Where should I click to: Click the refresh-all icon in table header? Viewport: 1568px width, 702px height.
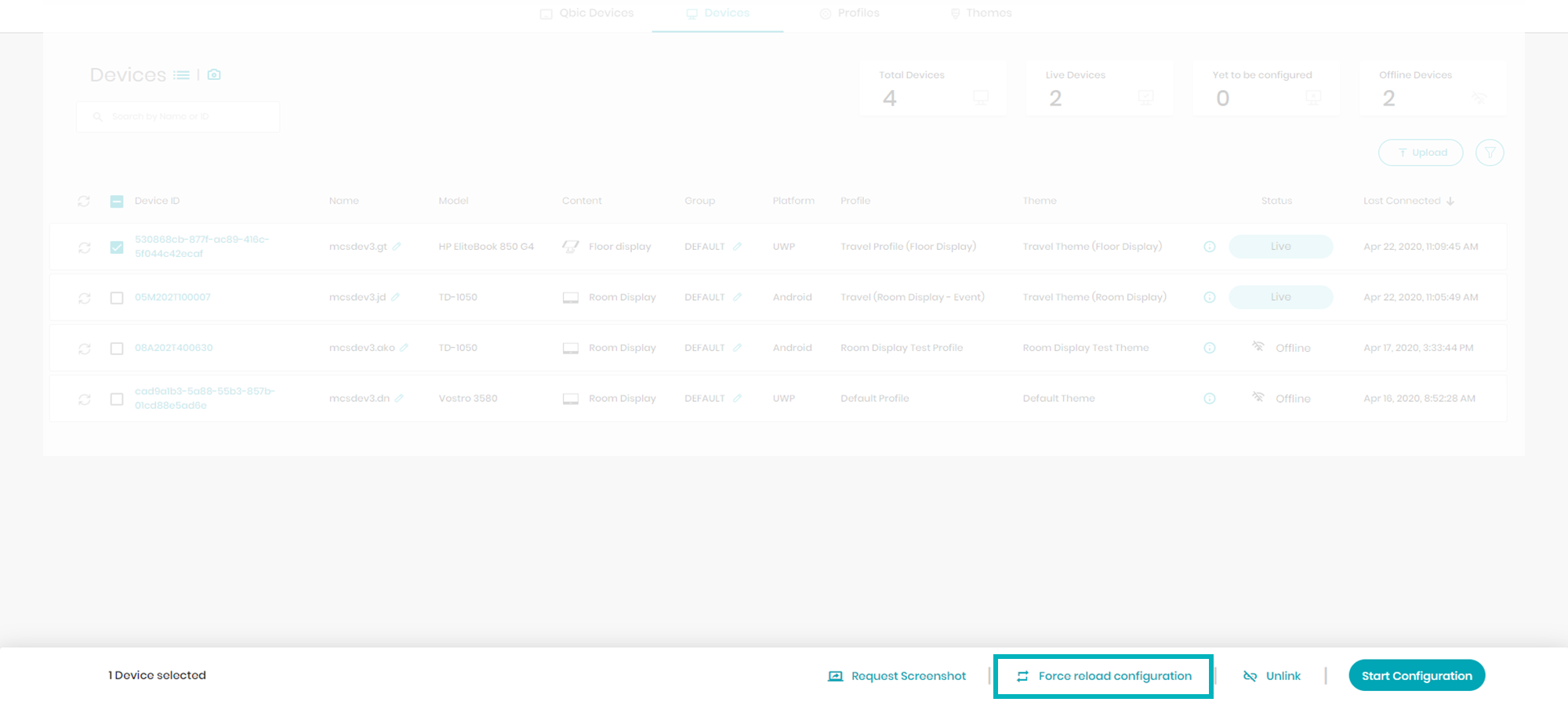click(84, 201)
